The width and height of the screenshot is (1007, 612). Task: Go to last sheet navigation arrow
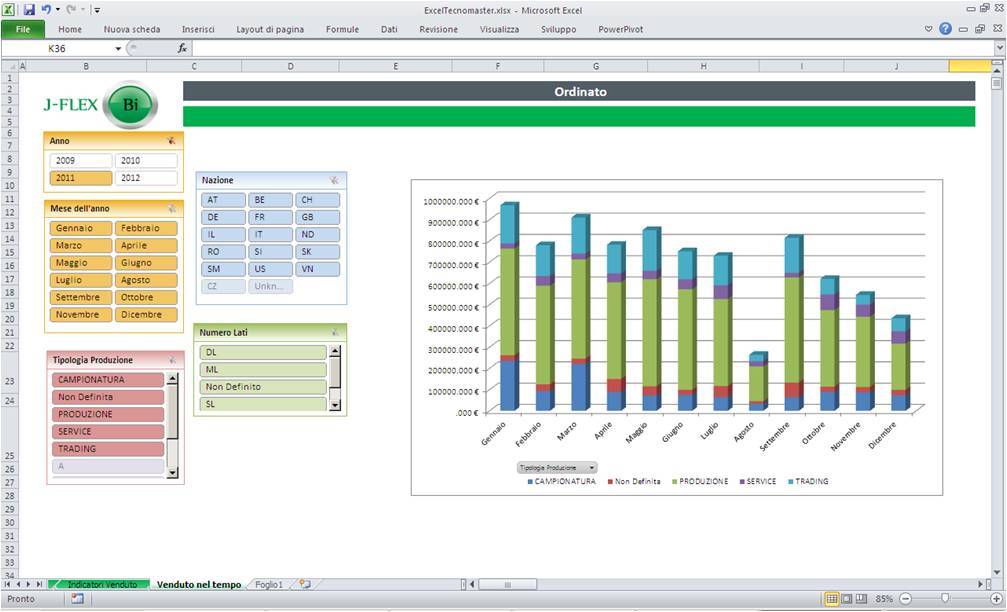(39, 584)
